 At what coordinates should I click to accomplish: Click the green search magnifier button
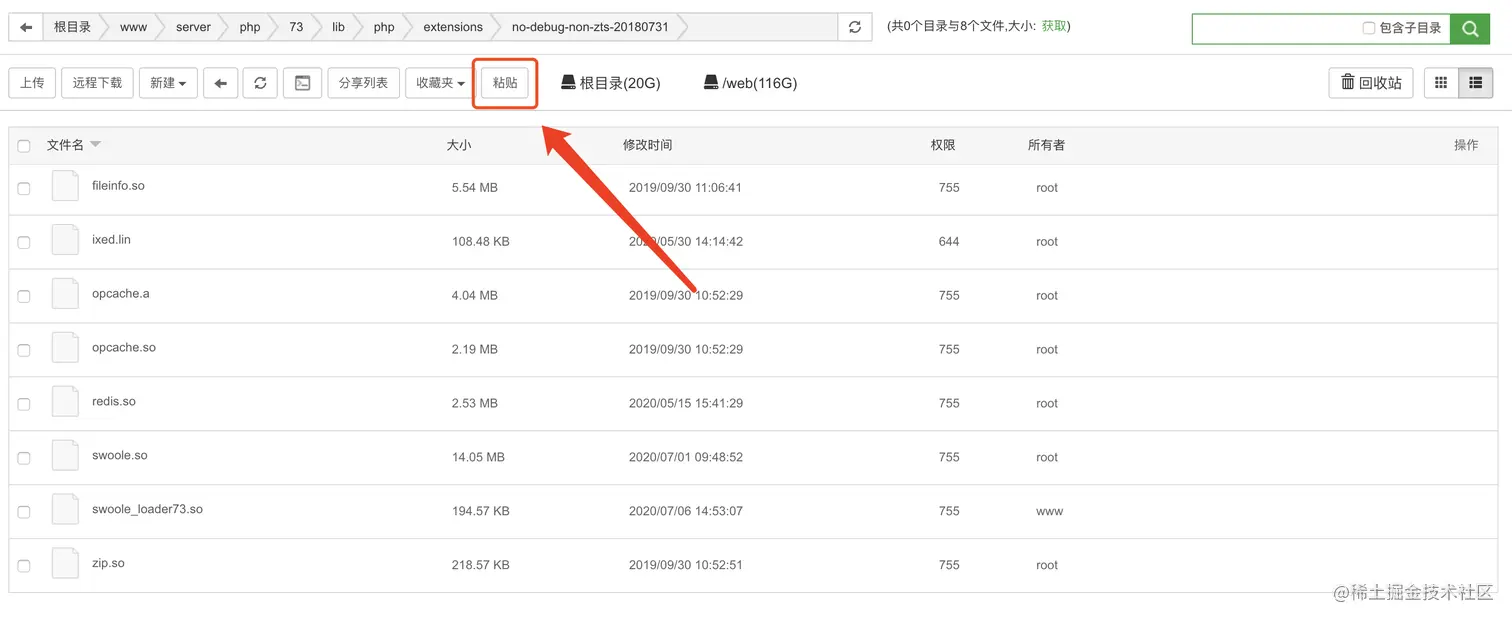1470,29
